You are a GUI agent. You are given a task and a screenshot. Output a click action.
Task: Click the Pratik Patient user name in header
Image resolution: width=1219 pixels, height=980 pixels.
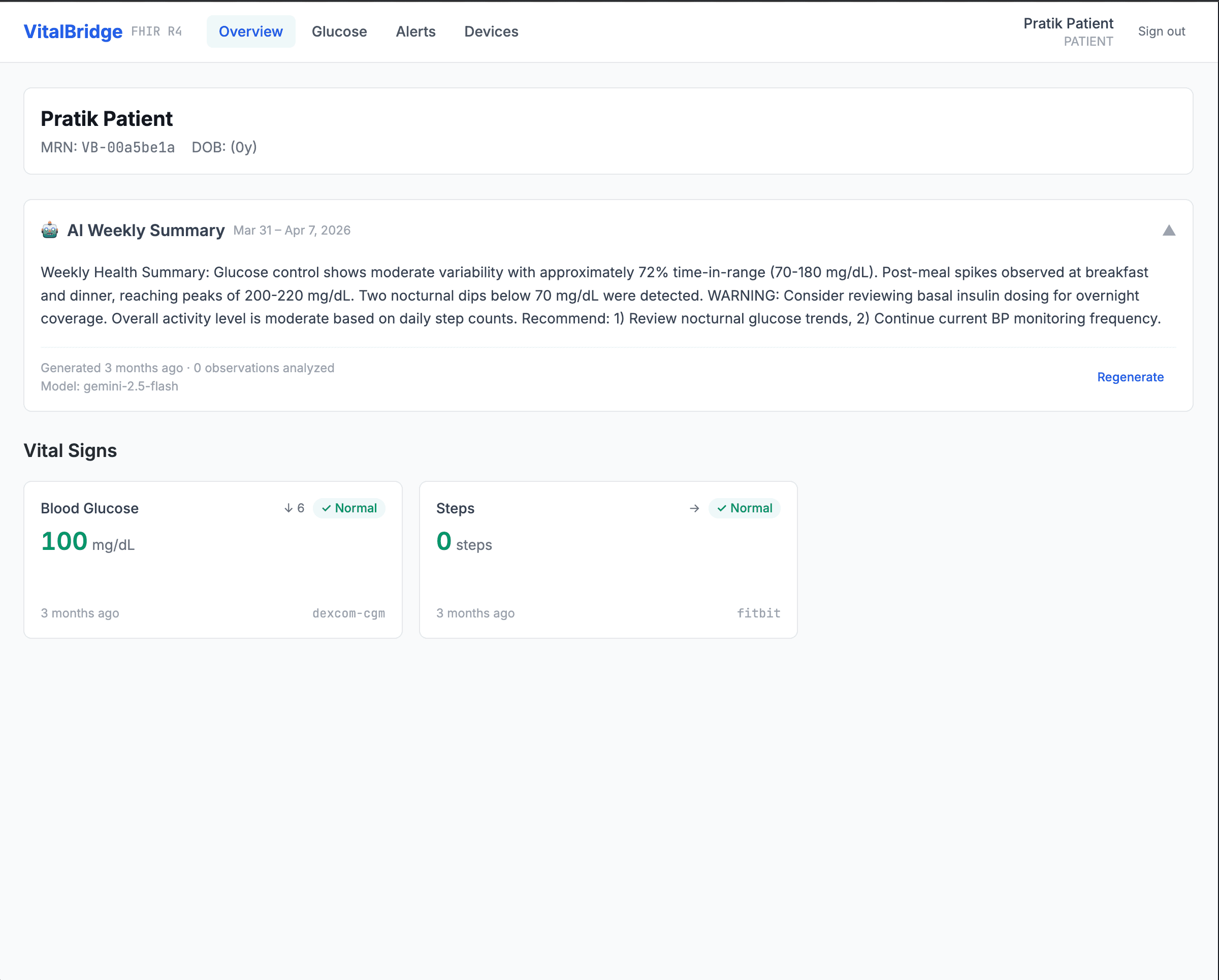point(1068,24)
